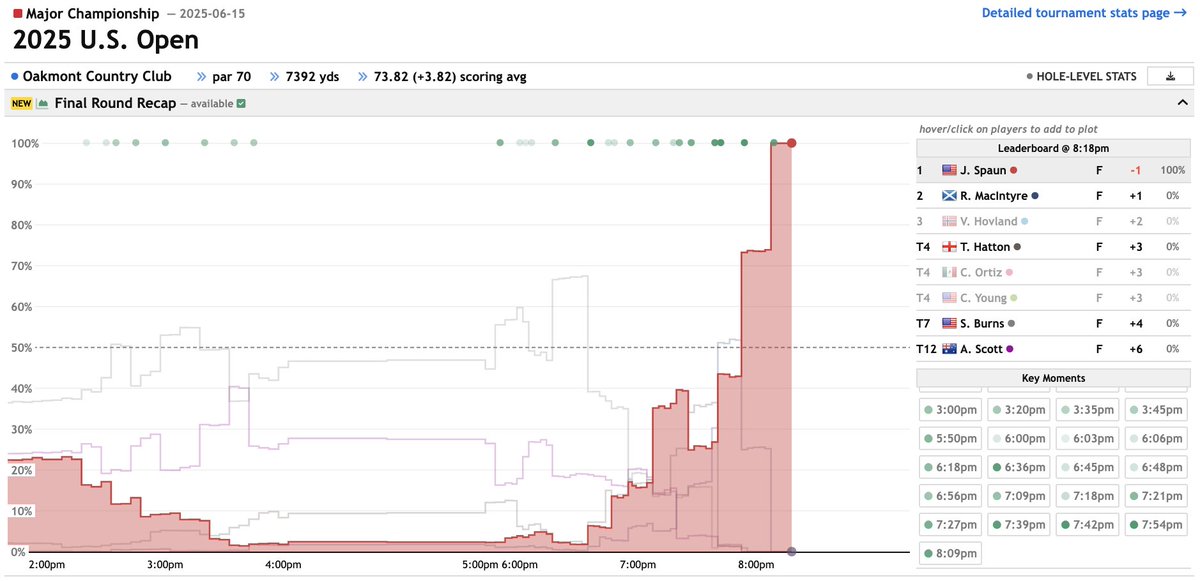Click the Final Round Recap header
The width and height of the screenshot is (1200, 581).
pos(116,103)
